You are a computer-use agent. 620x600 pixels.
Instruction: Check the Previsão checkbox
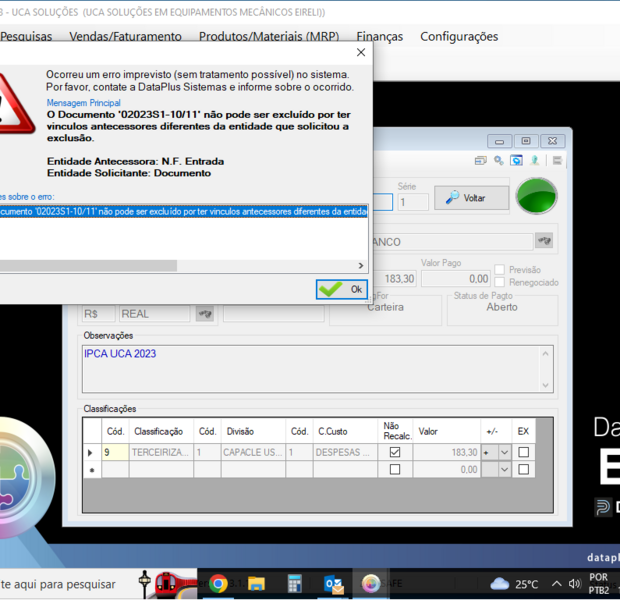pos(500,270)
